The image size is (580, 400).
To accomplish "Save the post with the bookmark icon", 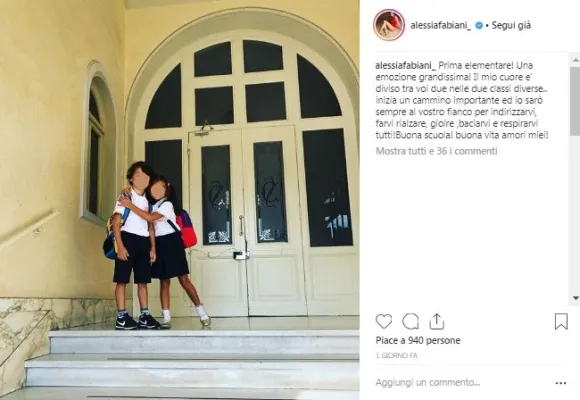I will point(561,321).
